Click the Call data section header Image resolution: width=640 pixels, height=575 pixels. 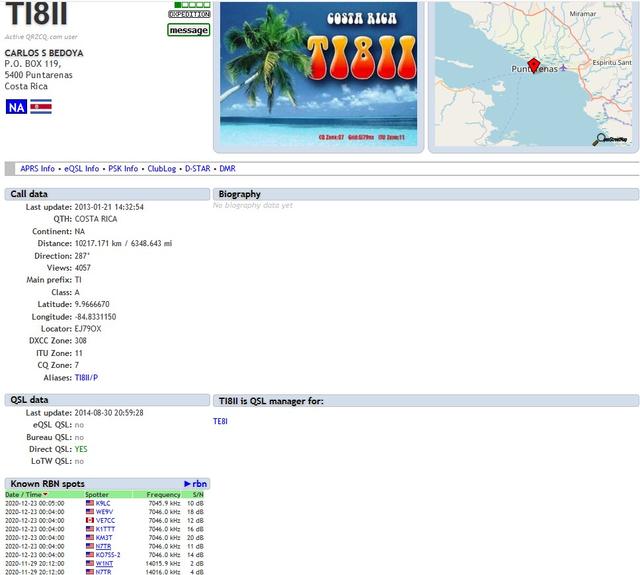(x=107, y=194)
